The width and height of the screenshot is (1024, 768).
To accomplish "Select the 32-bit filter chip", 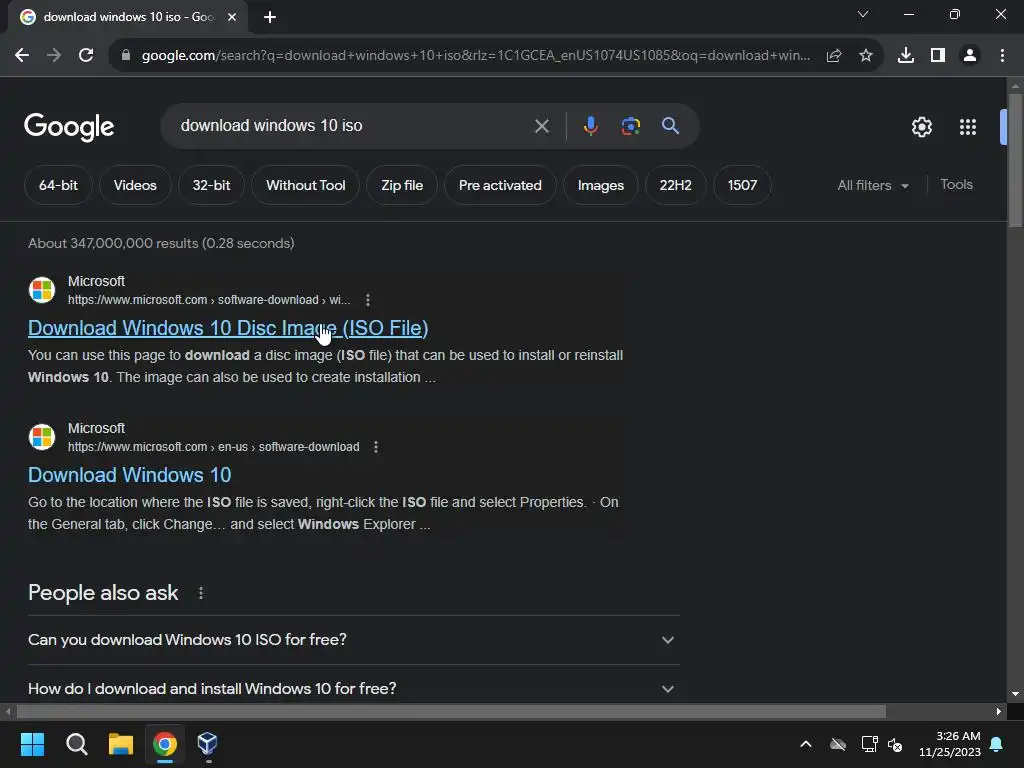I will [212, 185].
